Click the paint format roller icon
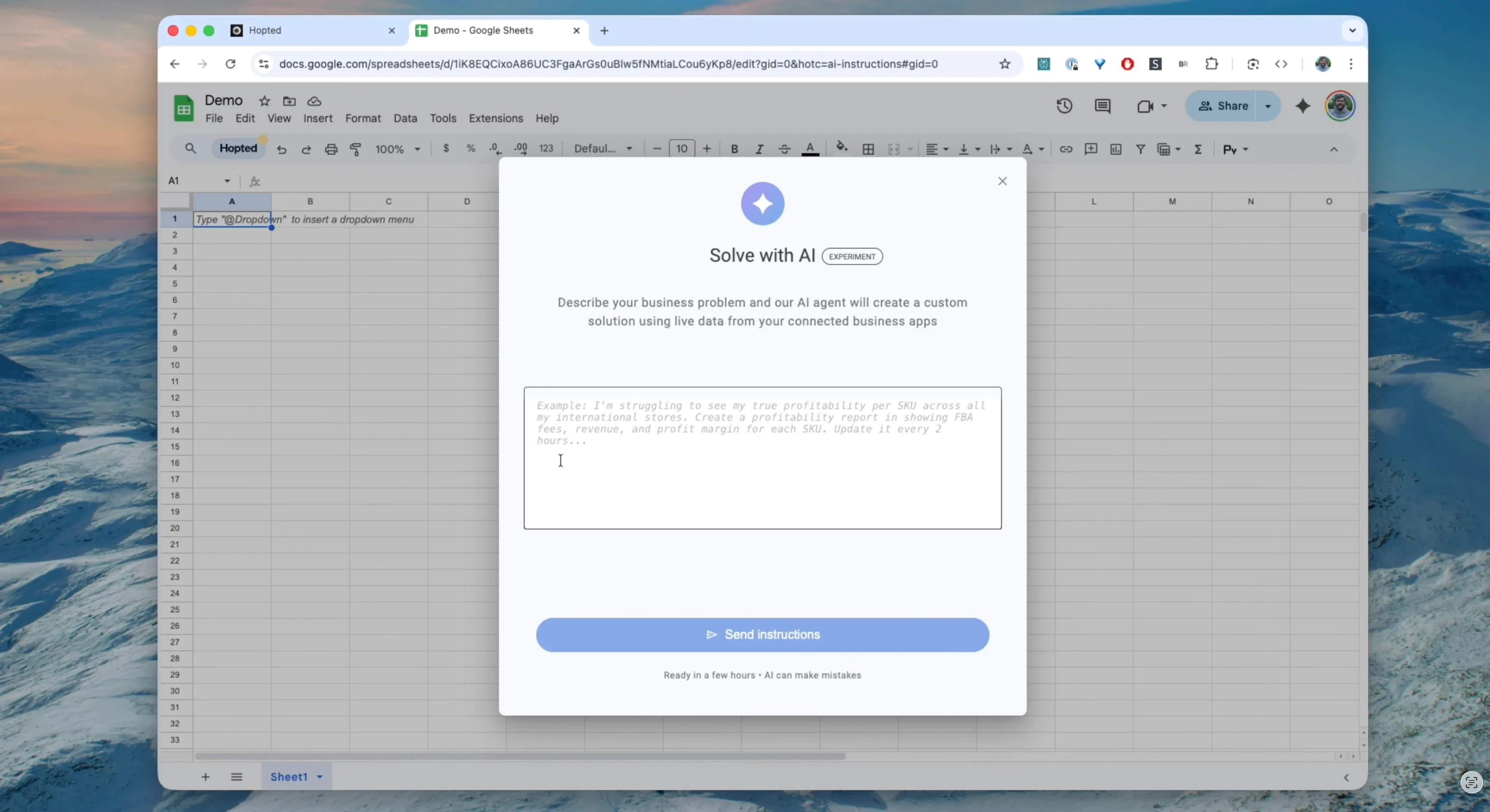The height and width of the screenshot is (812, 1490). pyautogui.click(x=356, y=149)
